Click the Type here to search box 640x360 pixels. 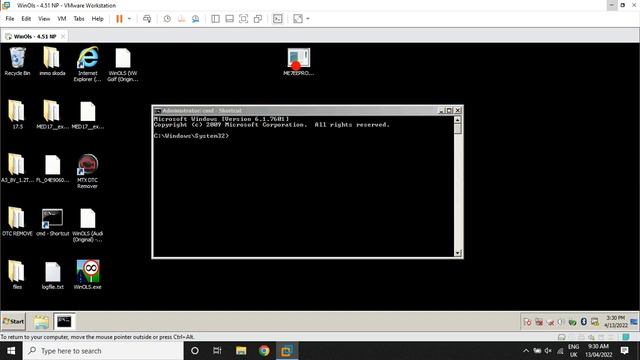(103, 351)
